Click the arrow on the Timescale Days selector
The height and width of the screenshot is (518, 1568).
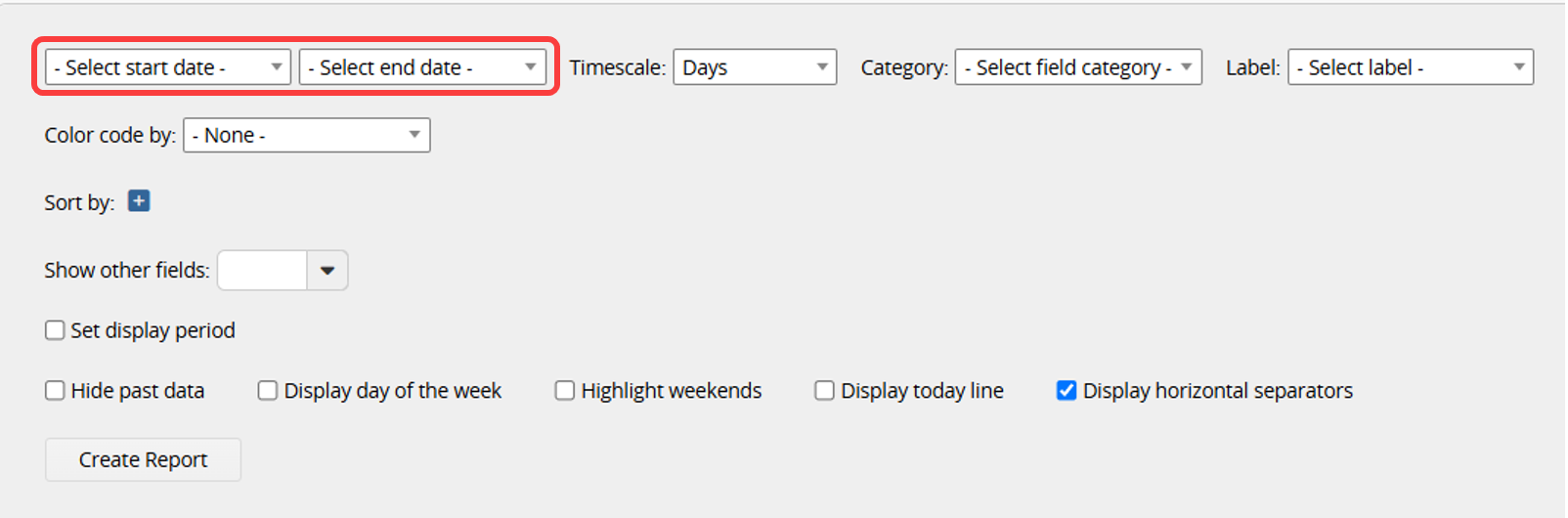coord(822,67)
